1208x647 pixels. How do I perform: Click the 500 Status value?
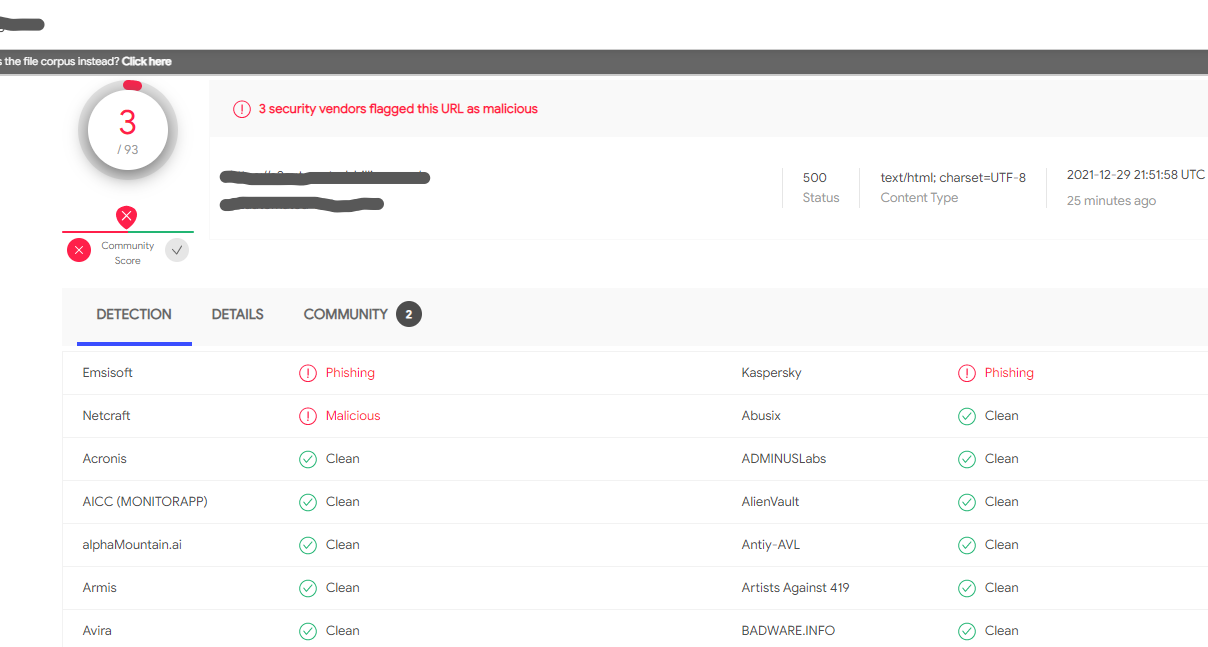(815, 178)
